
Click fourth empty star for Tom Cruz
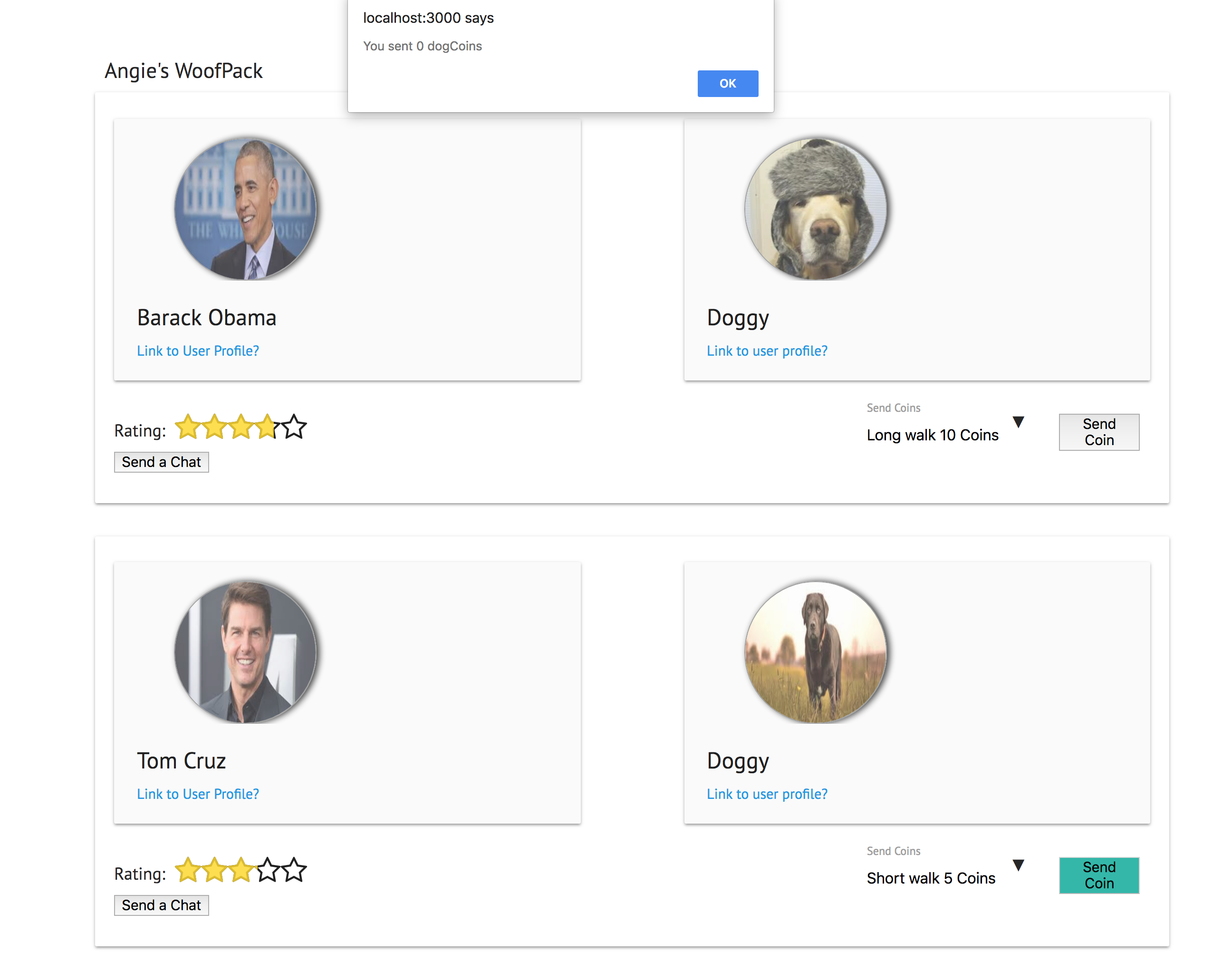pyautogui.click(x=267, y=870)
